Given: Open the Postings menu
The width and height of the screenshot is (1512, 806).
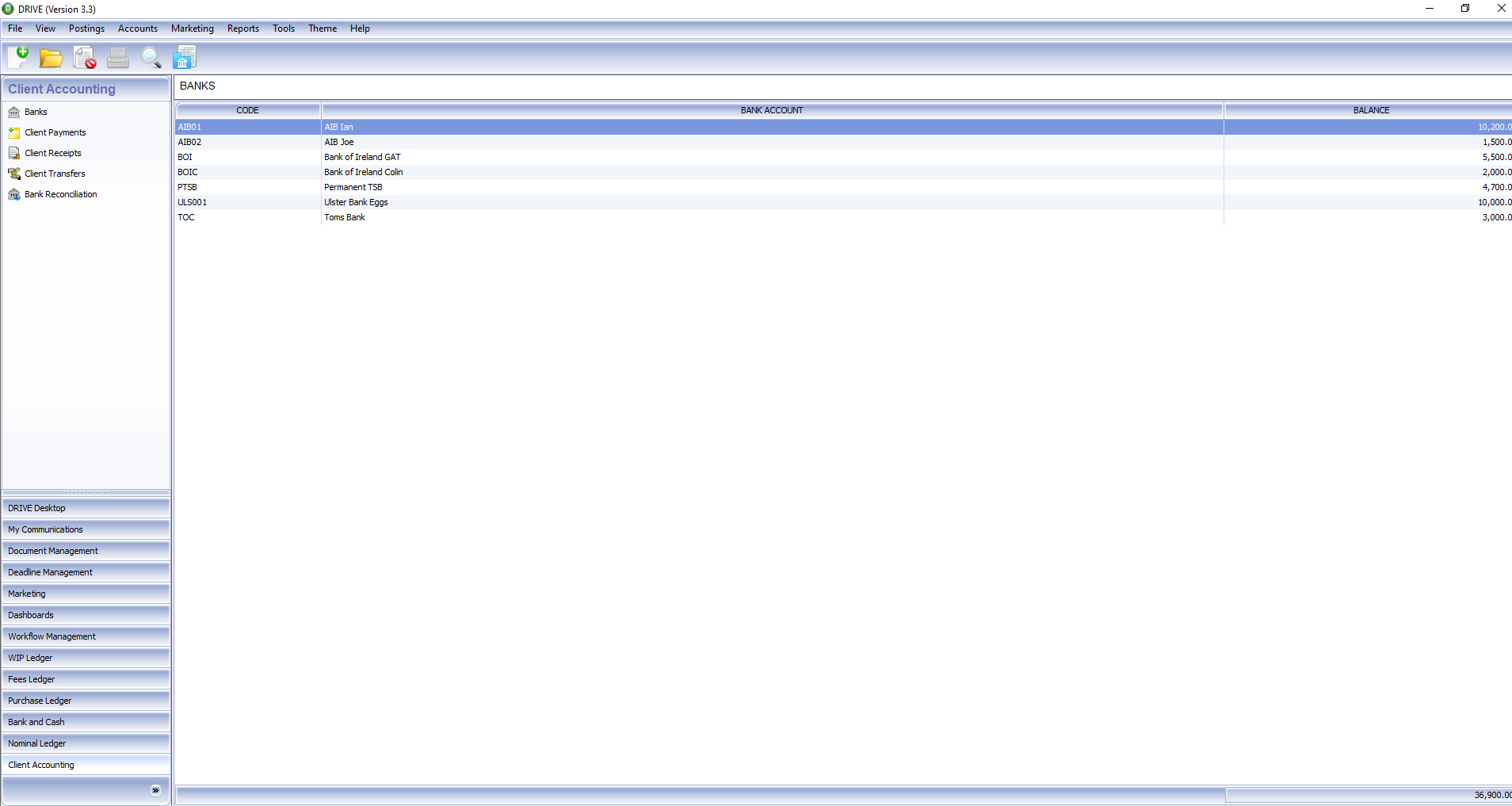Looking at the screenshot, I should tap(86, 29).
